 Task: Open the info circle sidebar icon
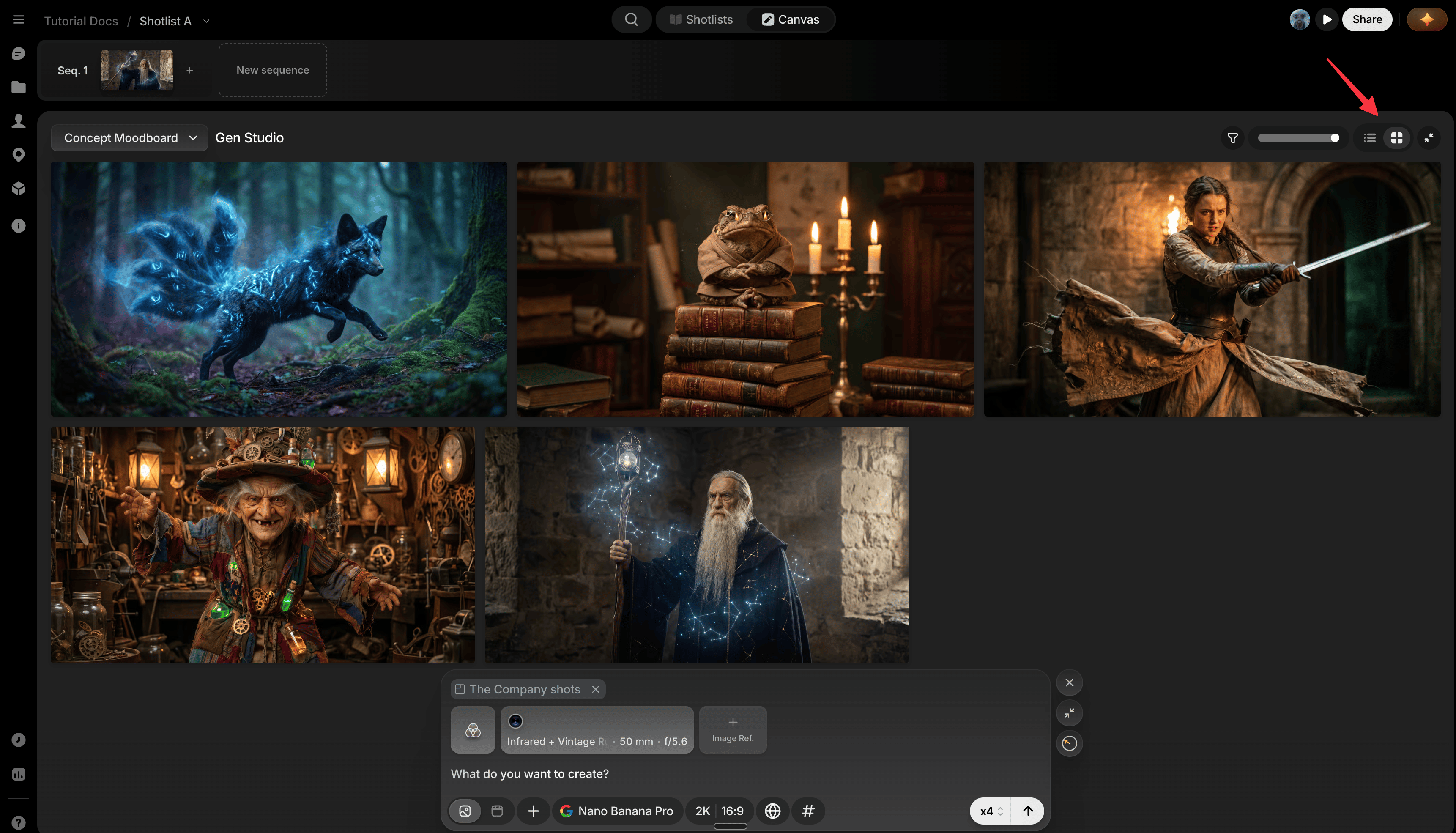click(18, 225)
